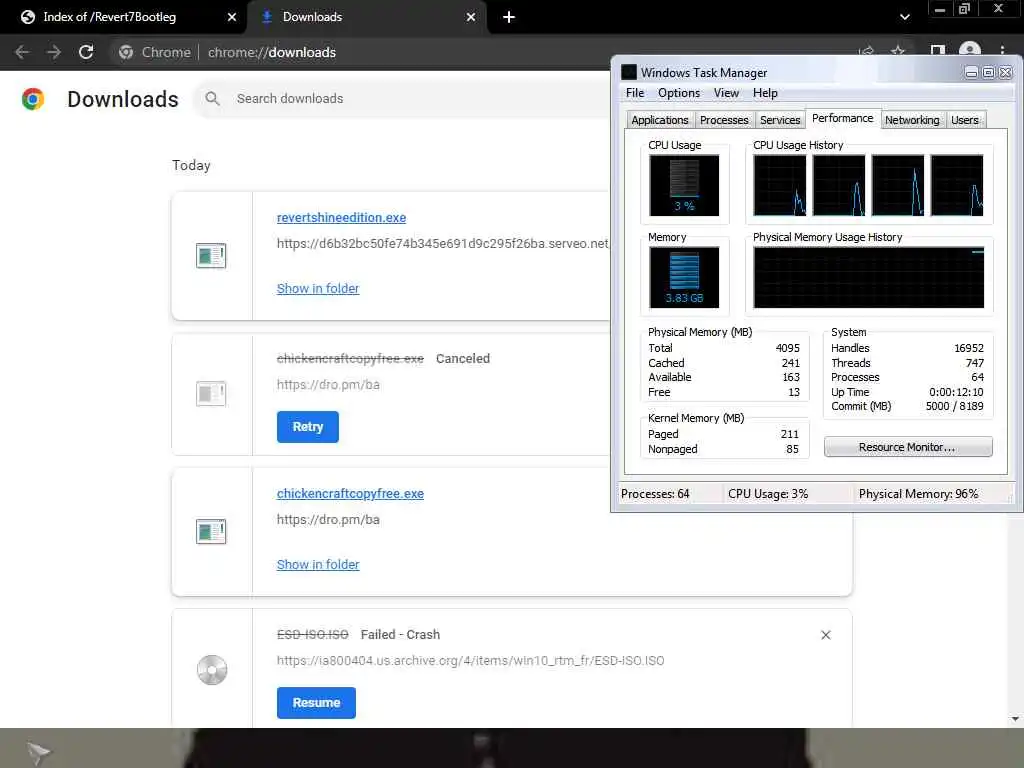This screenshot has height=768, width=1024.
Task: Click the CPU Usage 3% meter
Action: 684,185
